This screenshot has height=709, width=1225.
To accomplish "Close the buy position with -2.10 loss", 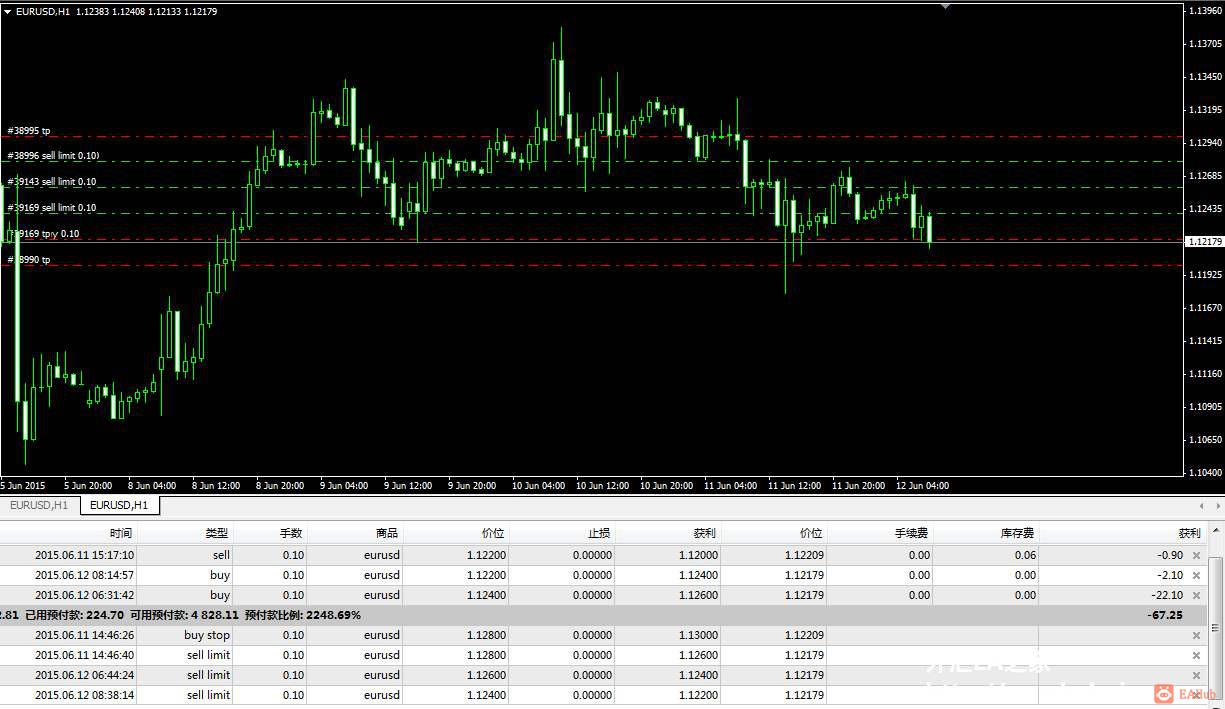I will (1196, 575).
